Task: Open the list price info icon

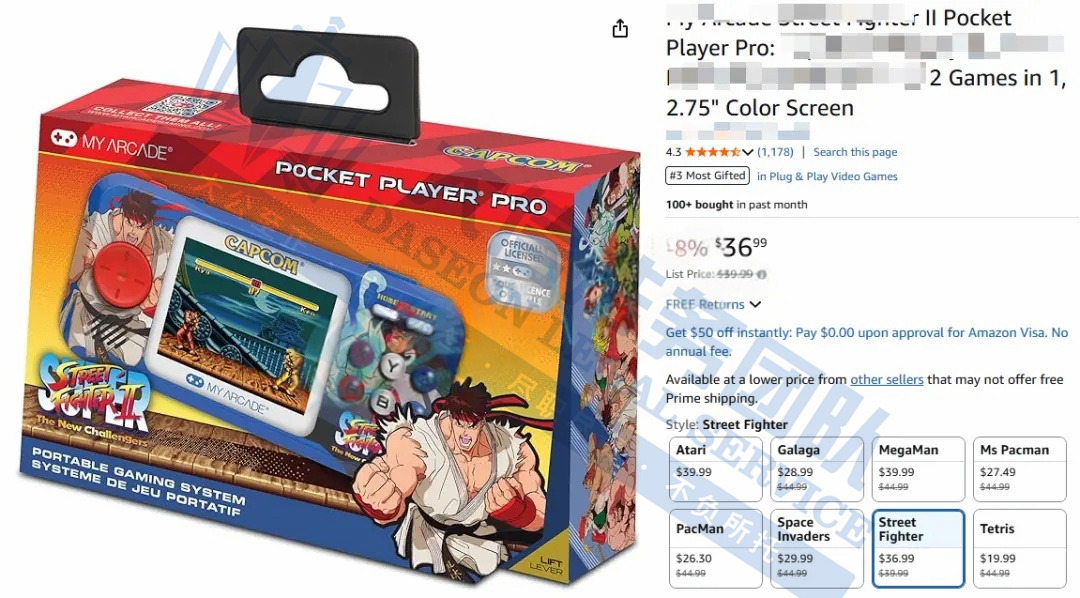Action: coord(762,274)
